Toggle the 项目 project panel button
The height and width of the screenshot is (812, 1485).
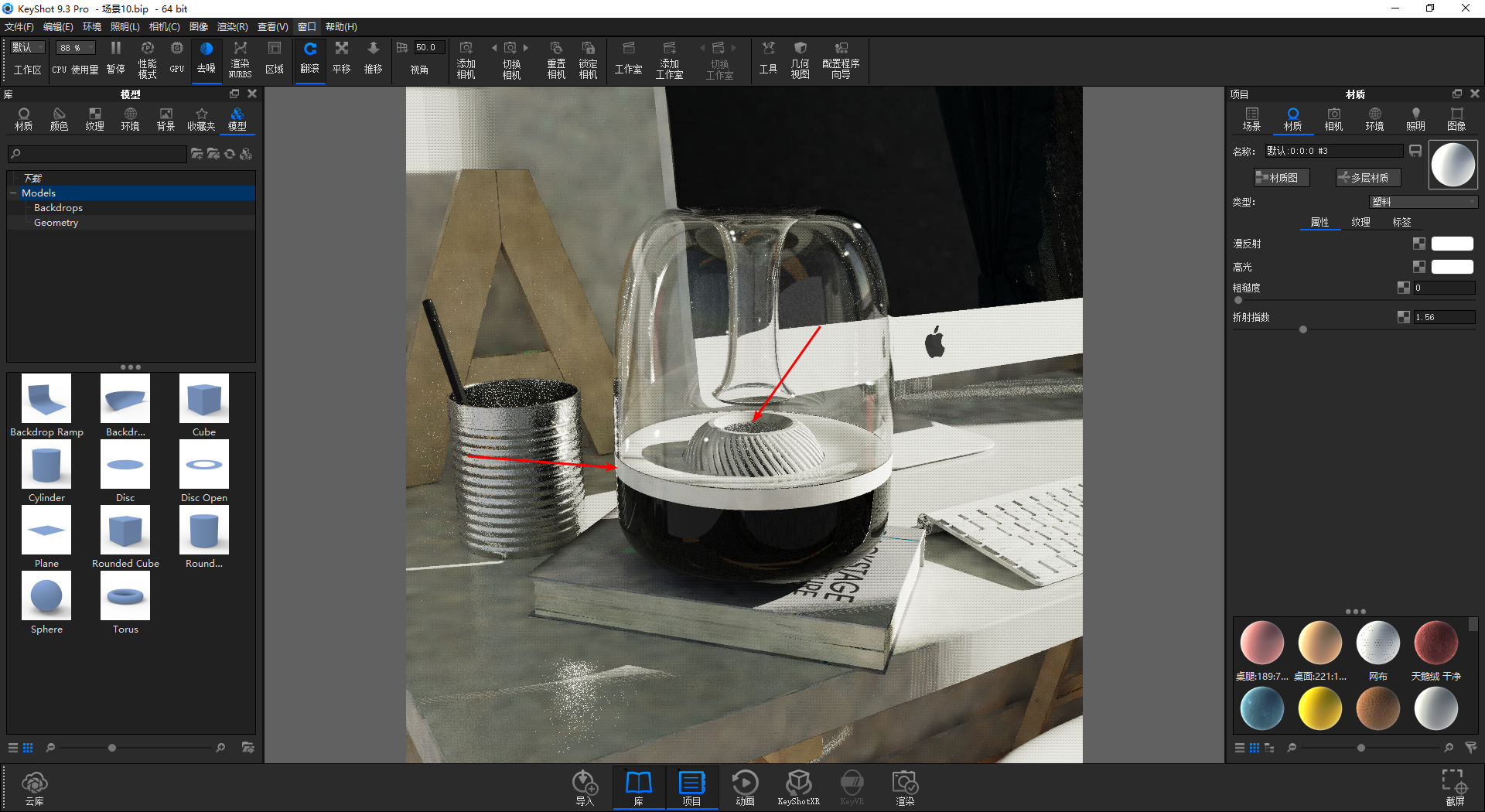pos(691,787)
